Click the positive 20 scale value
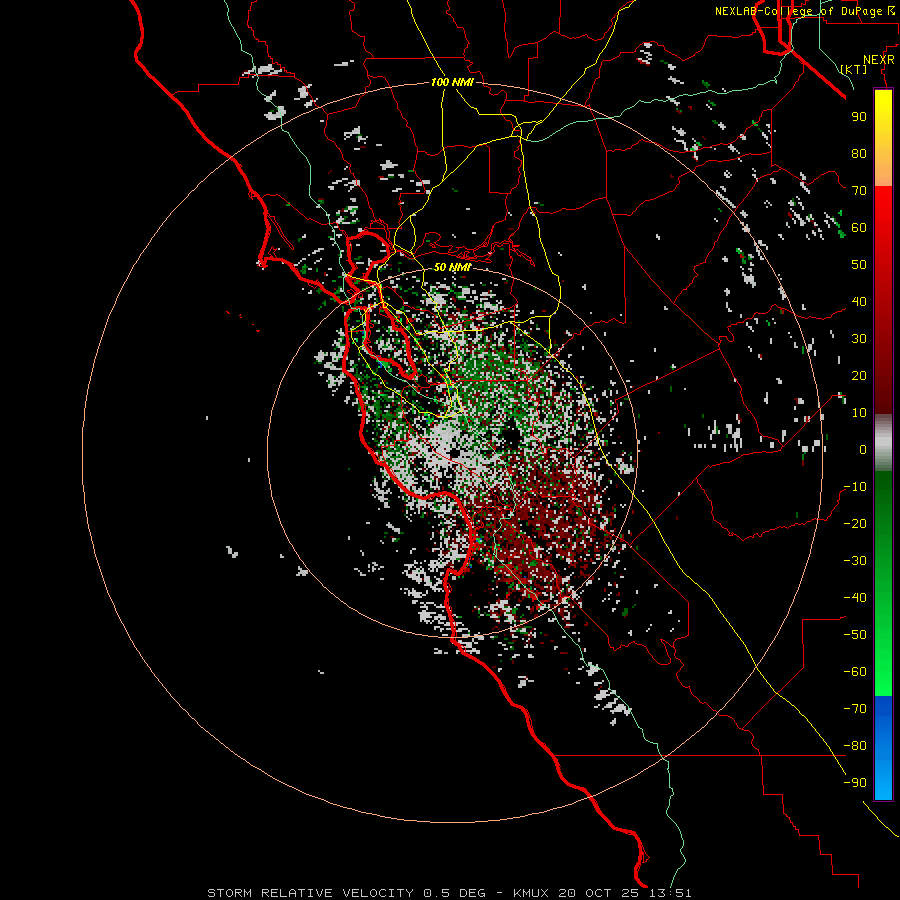900x900 pixels. [x=859, y=375]
